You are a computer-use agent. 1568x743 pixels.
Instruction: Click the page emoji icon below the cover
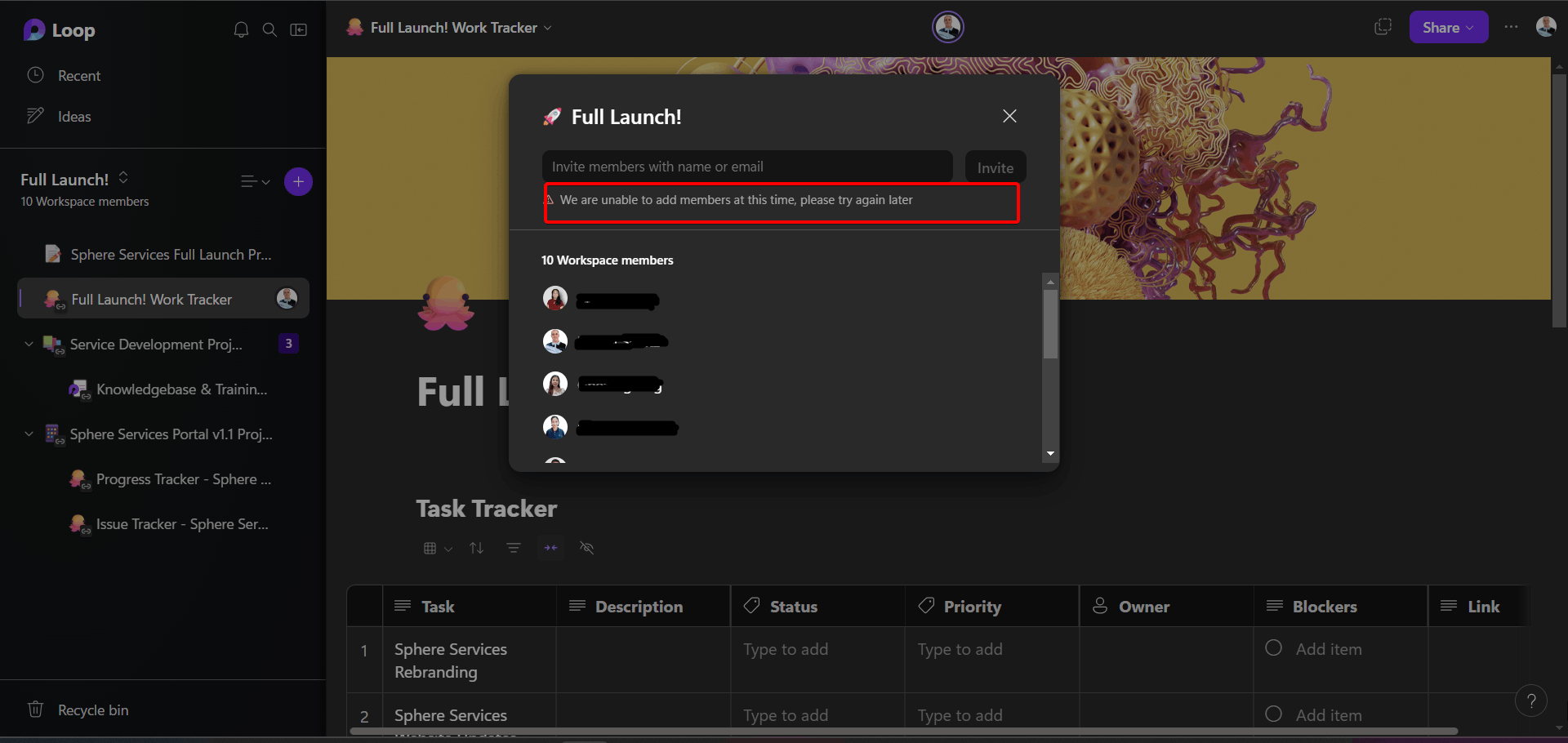[x=446, y=304]
